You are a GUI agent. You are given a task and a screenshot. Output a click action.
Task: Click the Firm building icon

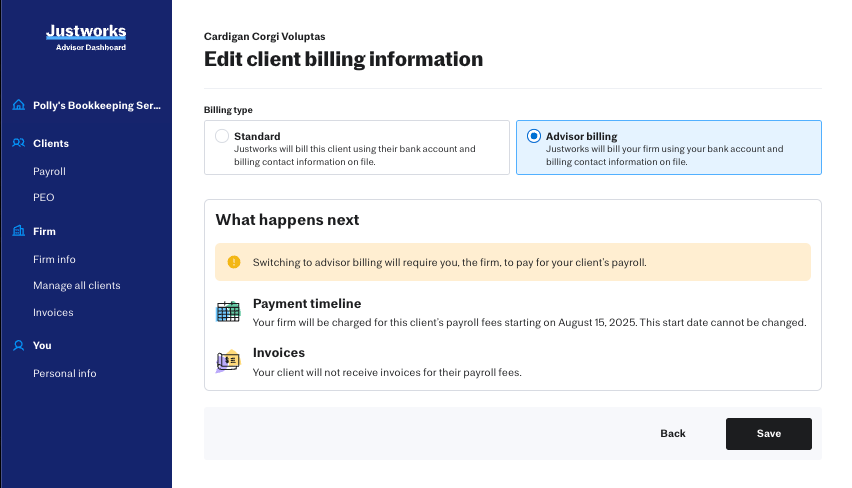tap(18, 231)
